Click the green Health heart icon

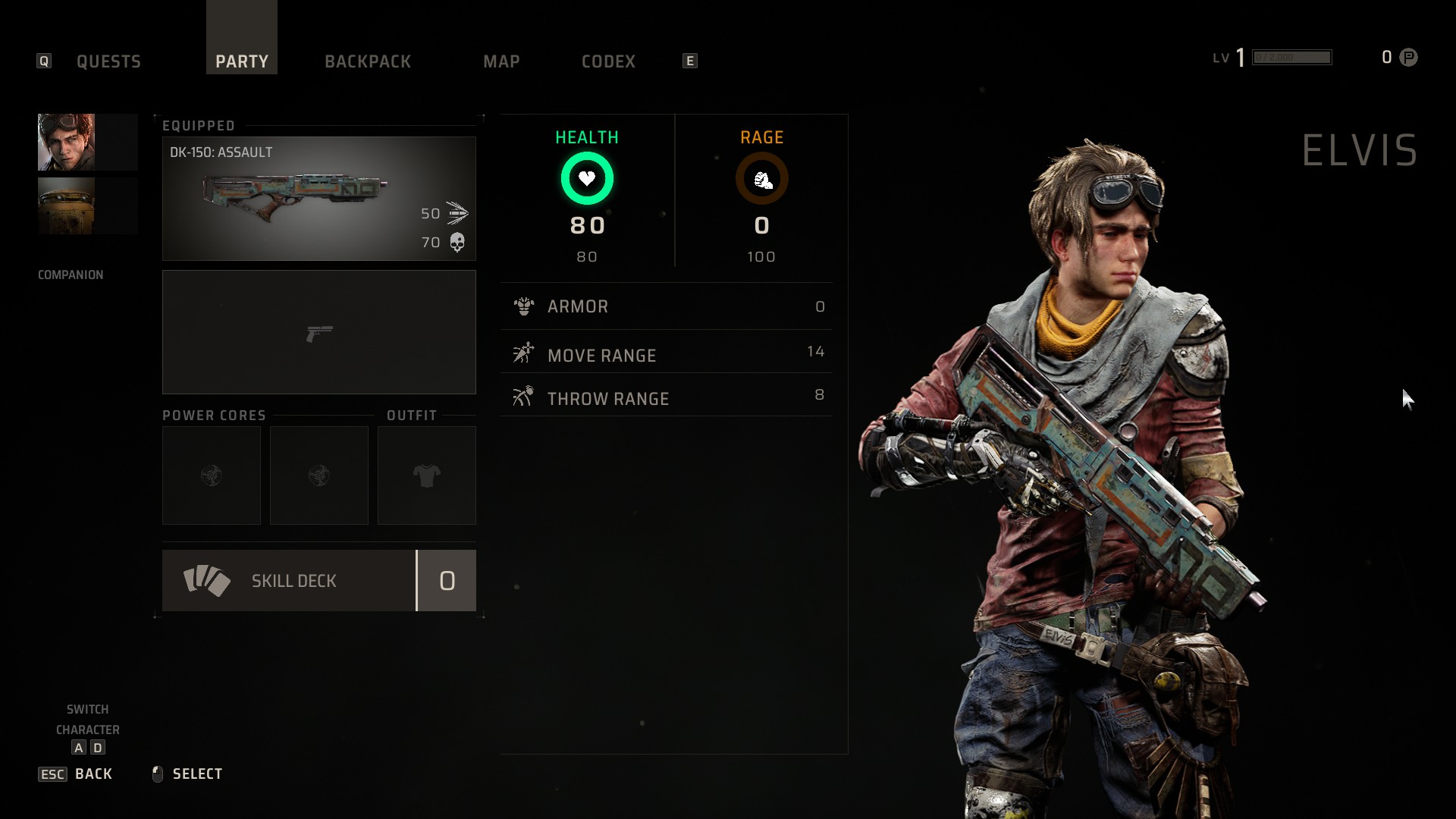tap(587, 179)
